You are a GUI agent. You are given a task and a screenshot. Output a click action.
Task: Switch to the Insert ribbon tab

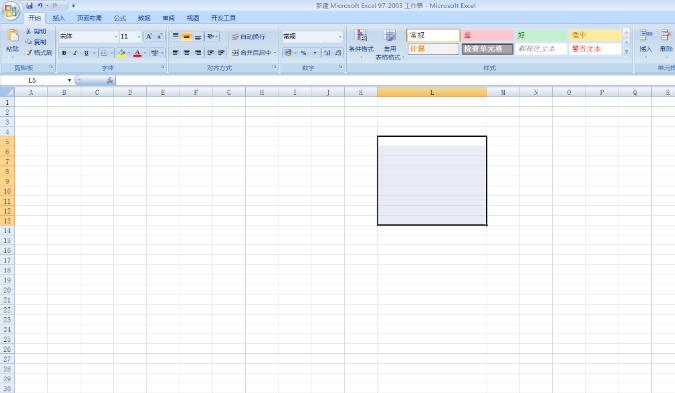(x=58, y=18)
